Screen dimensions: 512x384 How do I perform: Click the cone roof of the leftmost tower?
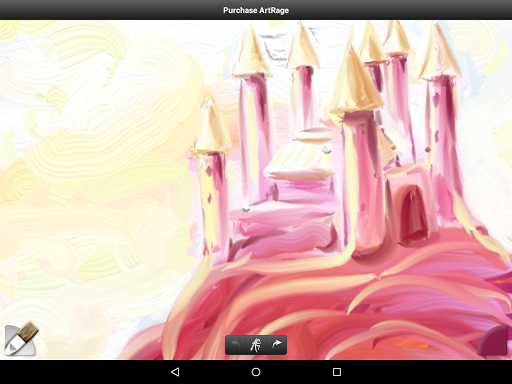pos(211,128)
